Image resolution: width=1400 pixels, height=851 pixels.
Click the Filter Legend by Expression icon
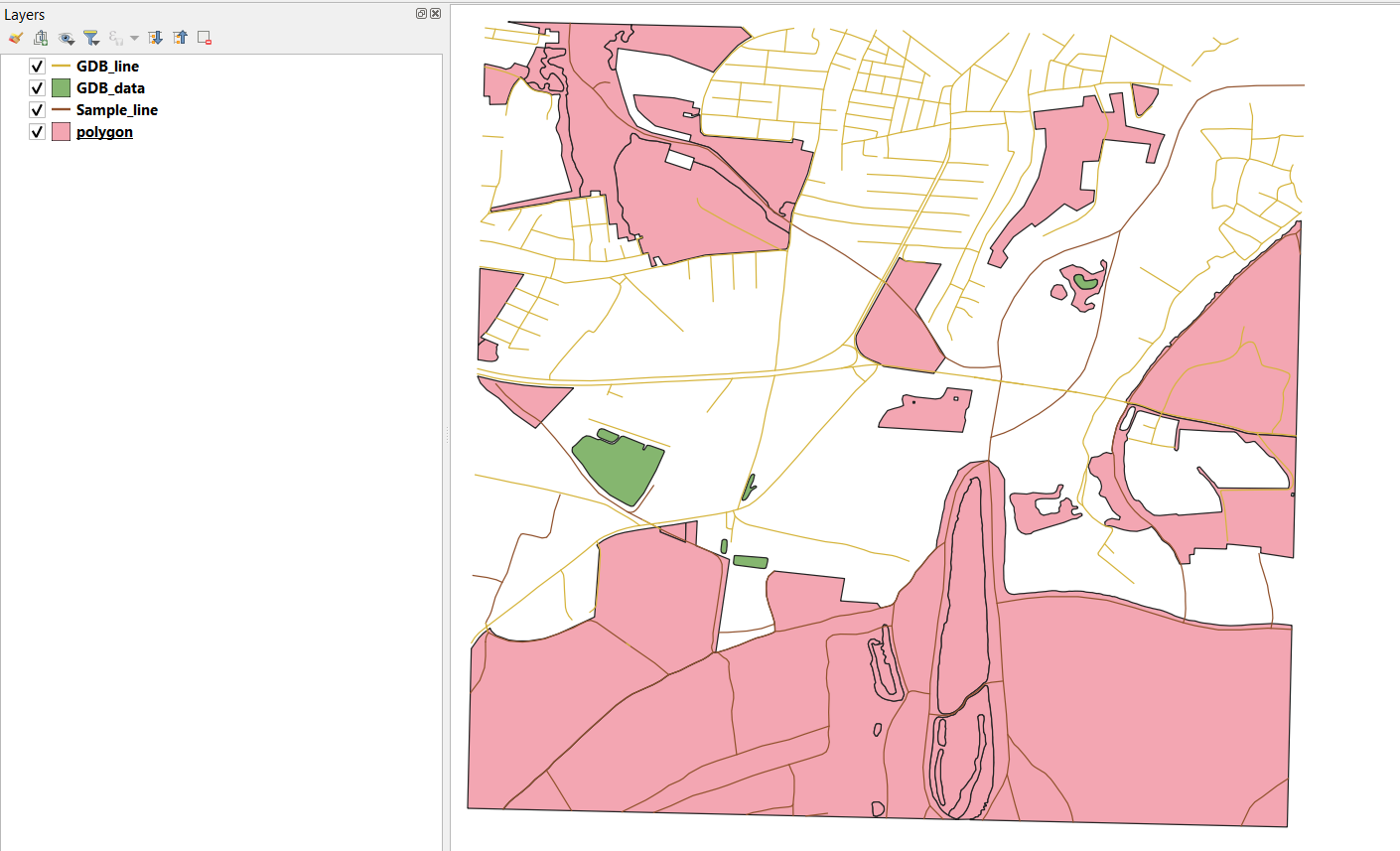[x=116, y=38]
